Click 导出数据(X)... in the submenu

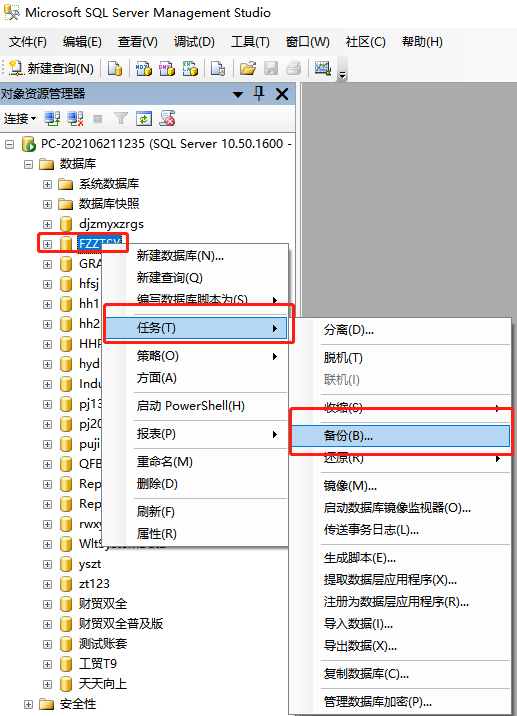(x=360, y=646)
